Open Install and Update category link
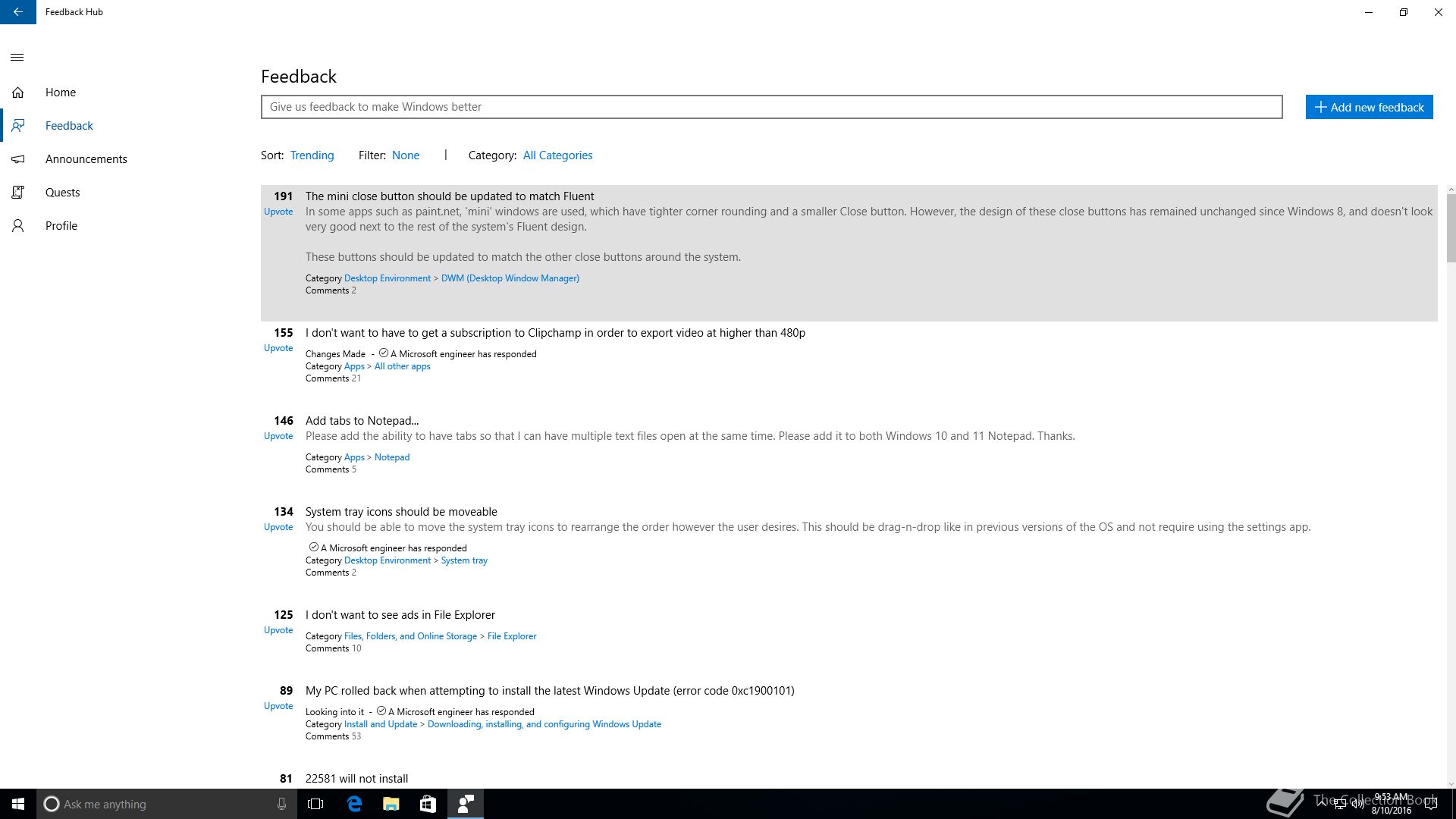1456x819 pixels. 381,724
